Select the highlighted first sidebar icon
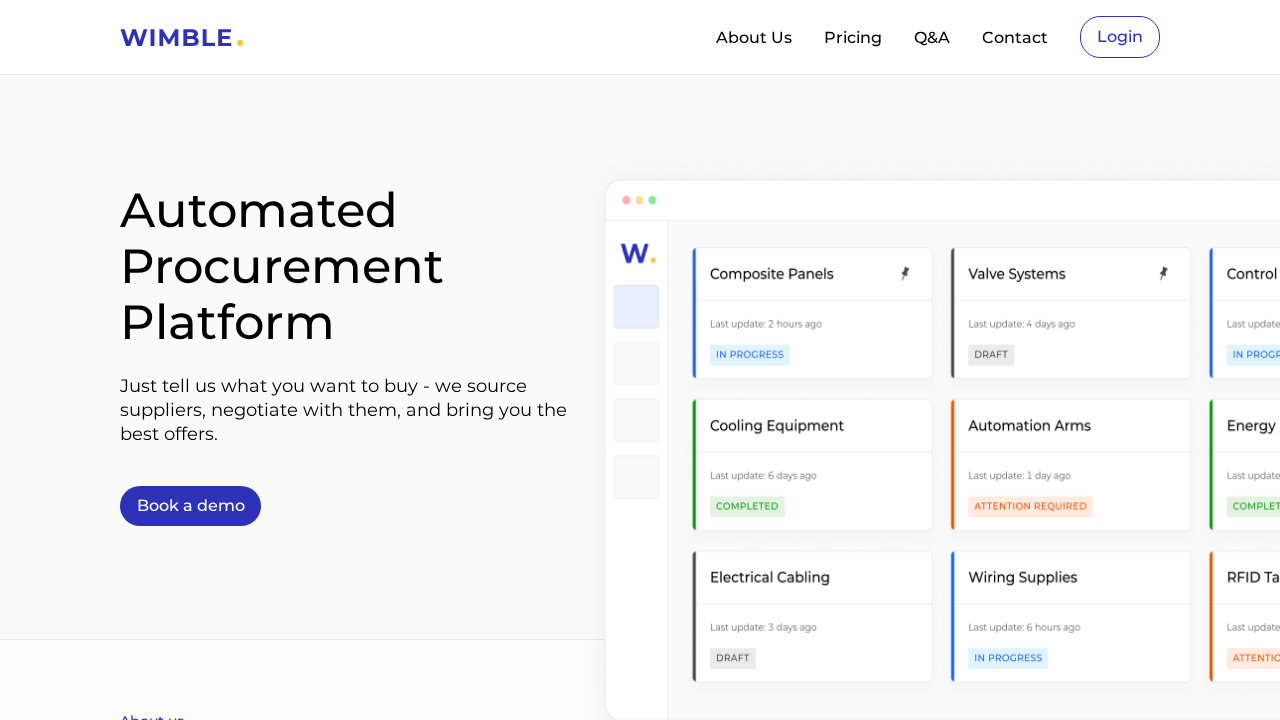The width and height of the screenshot is (1280, 720). coord(636,307)
